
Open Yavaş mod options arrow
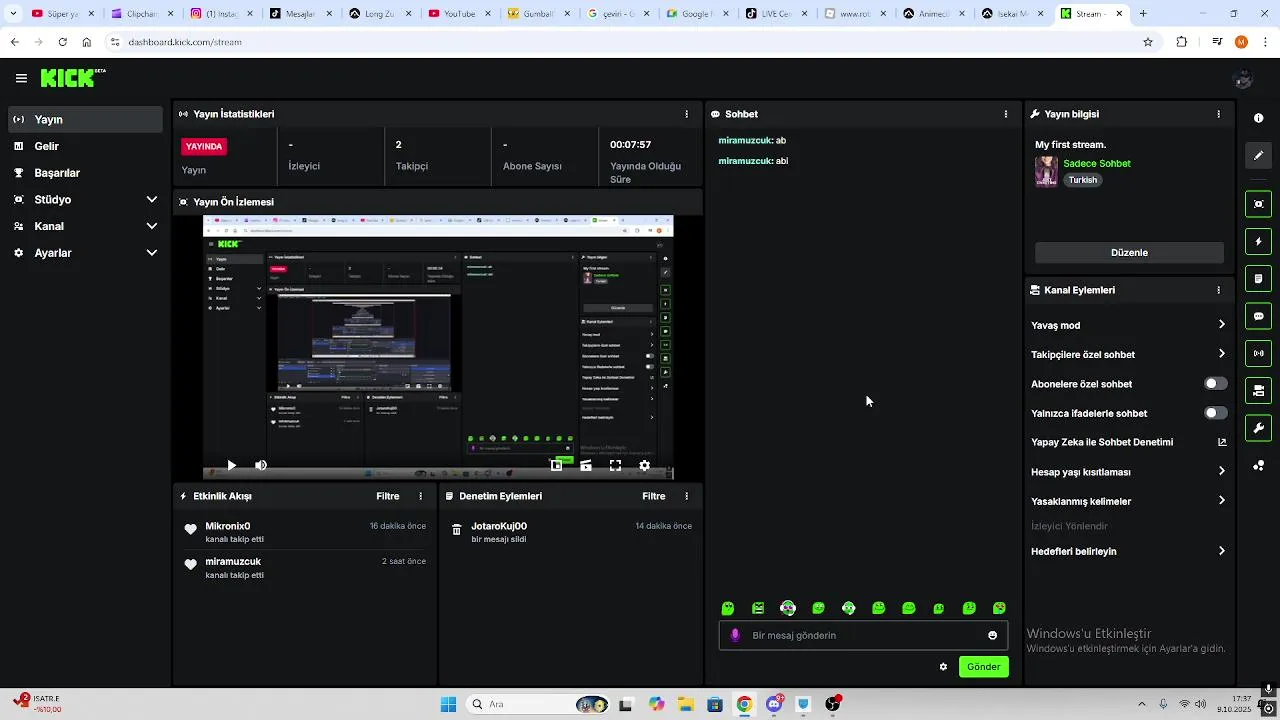coord(1222,325)
